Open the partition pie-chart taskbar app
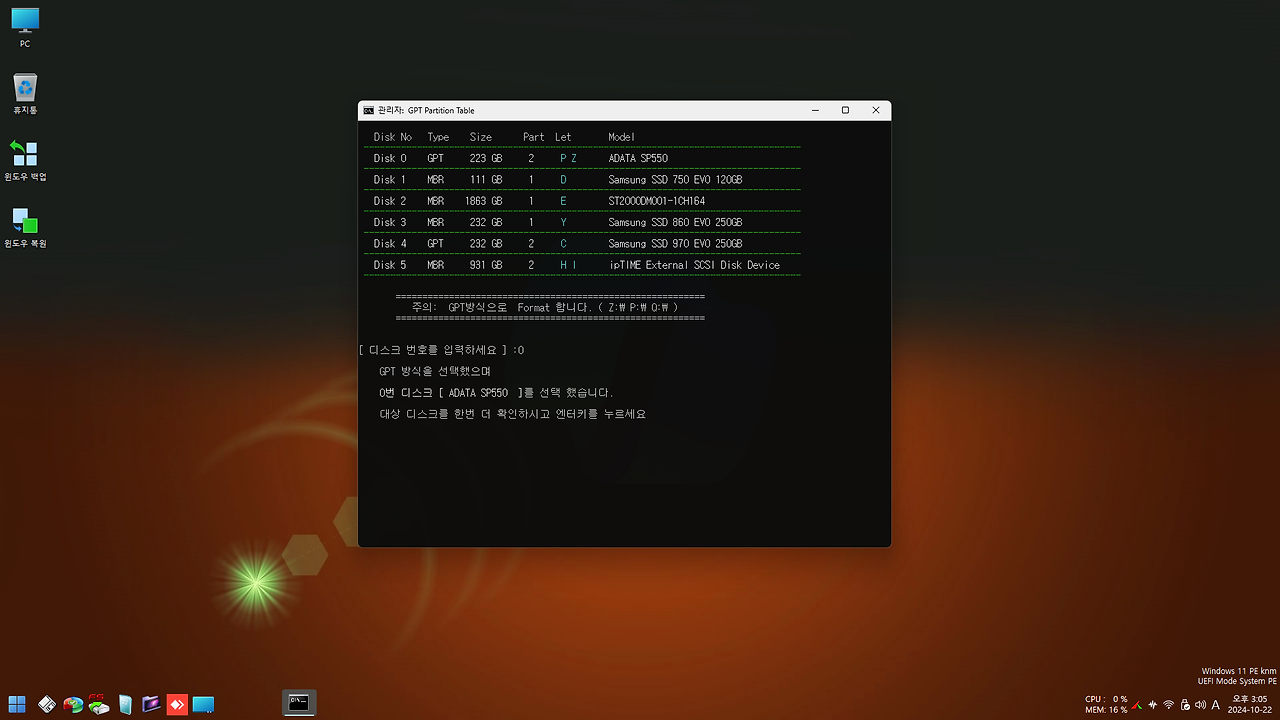 coord(73,704)
